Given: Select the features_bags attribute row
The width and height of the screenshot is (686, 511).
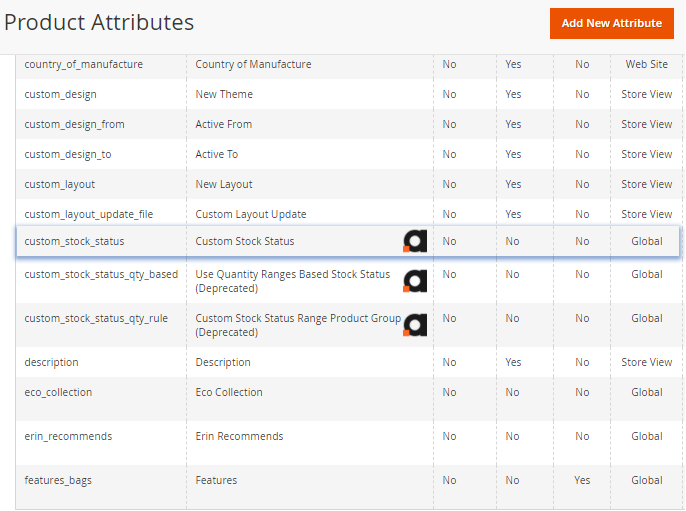Looking at the screenshot, I should click(x=58, y=480).
